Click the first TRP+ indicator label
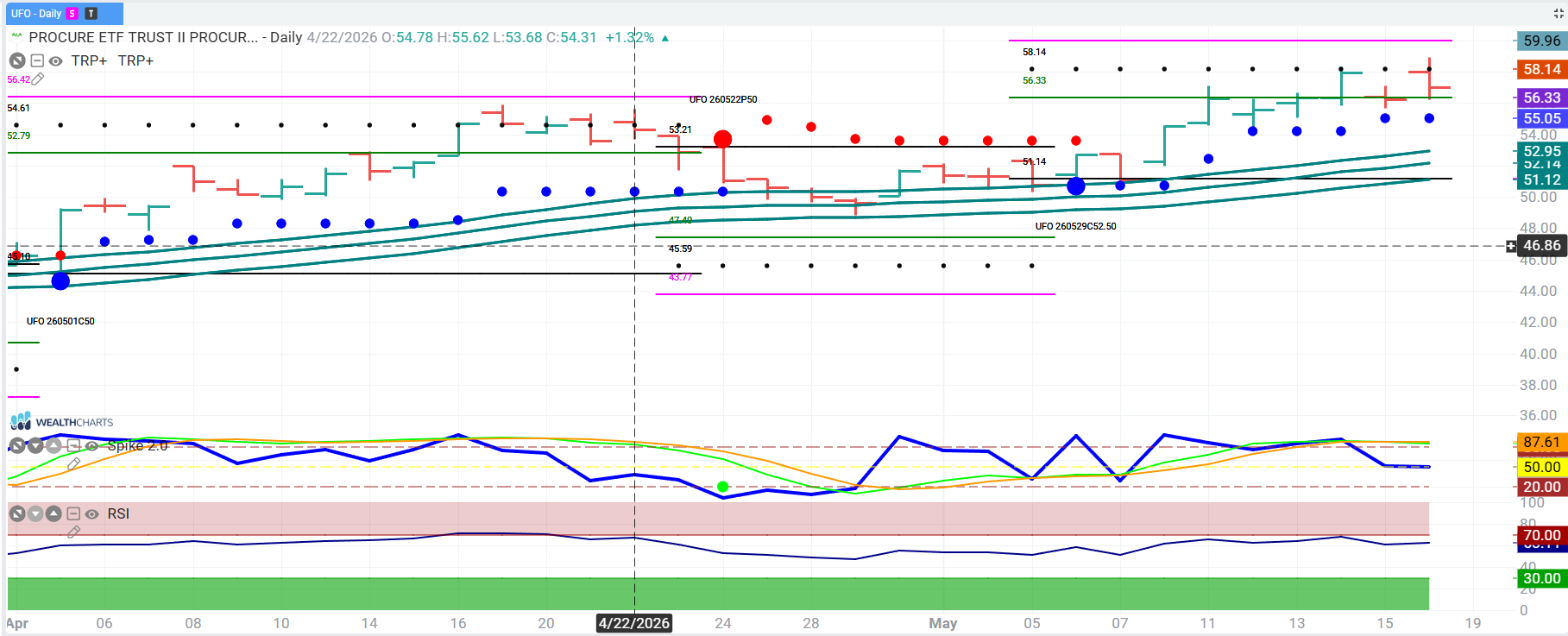The height and width of the screenshot is (636, 1568). [89, 60]
